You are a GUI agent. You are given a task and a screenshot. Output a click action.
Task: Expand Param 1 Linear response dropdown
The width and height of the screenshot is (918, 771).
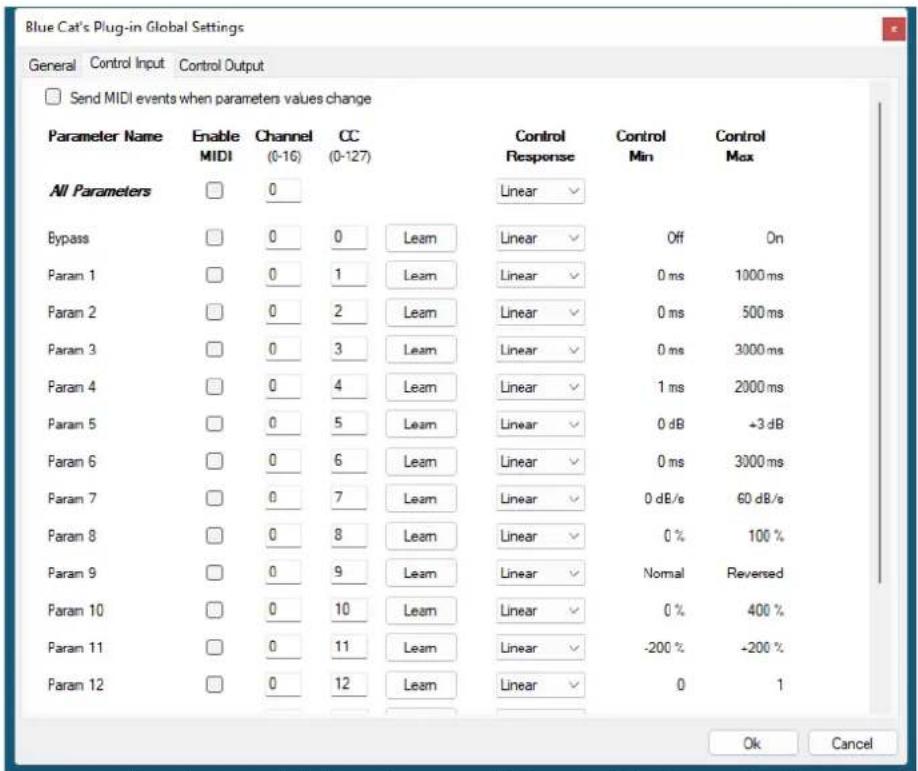coord(540,275)
